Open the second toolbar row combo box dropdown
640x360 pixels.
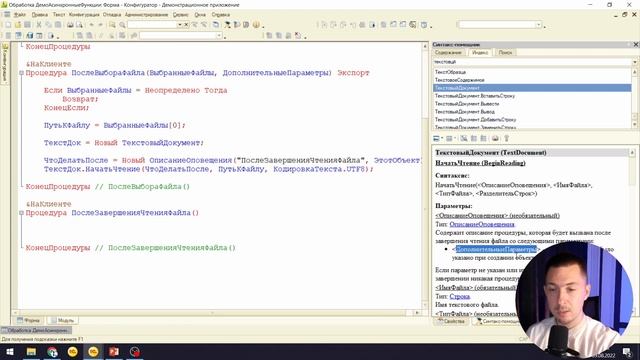pyautogui.click(x=219, y=36)
